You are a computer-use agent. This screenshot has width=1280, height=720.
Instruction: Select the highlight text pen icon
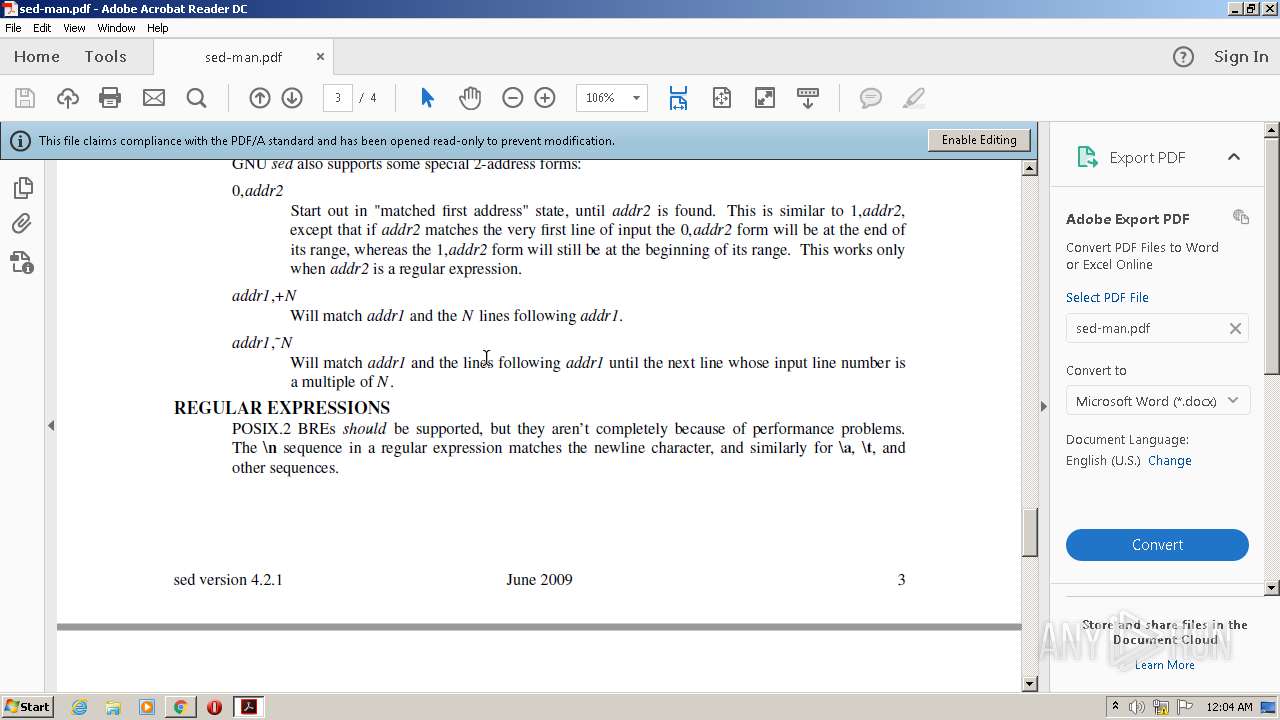tap(913, 98)
